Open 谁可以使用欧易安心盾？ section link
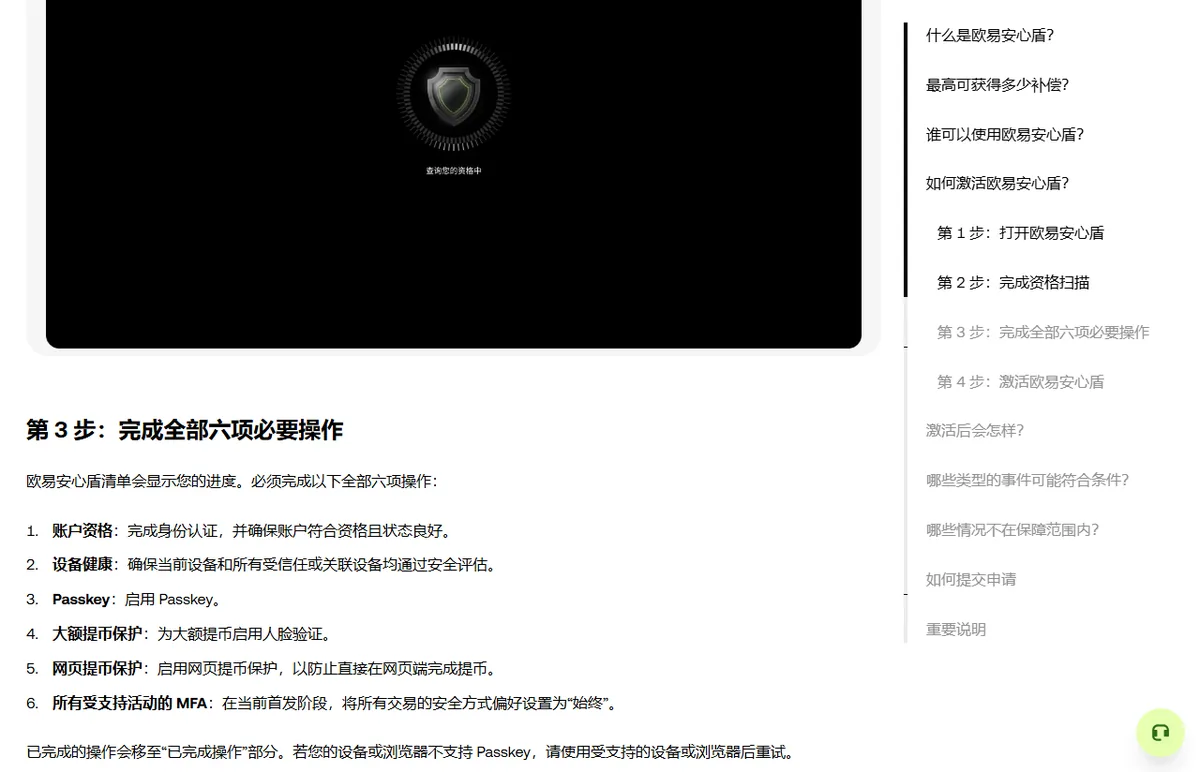Viewport: 1200px width, 772px height. tap(1005, 134)
